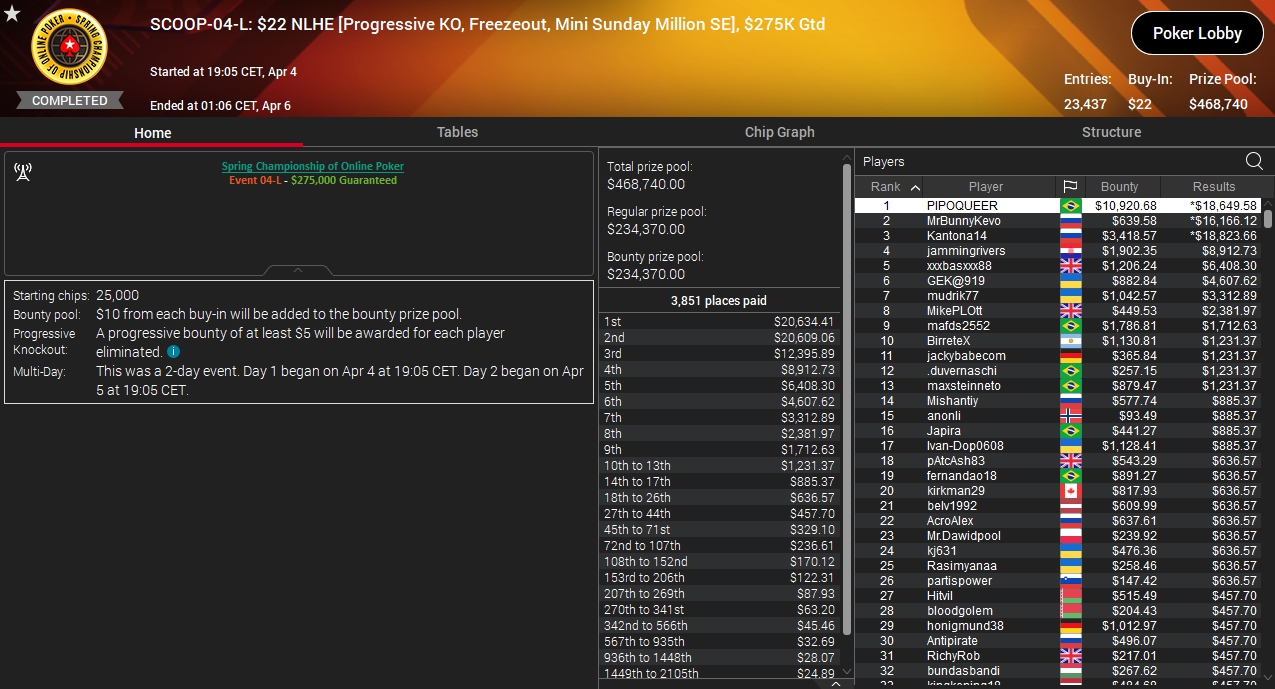The width and height of the screenshot is (1275, 689).
Task: Click 10th to 13th payout row
Action: [719, 465]
